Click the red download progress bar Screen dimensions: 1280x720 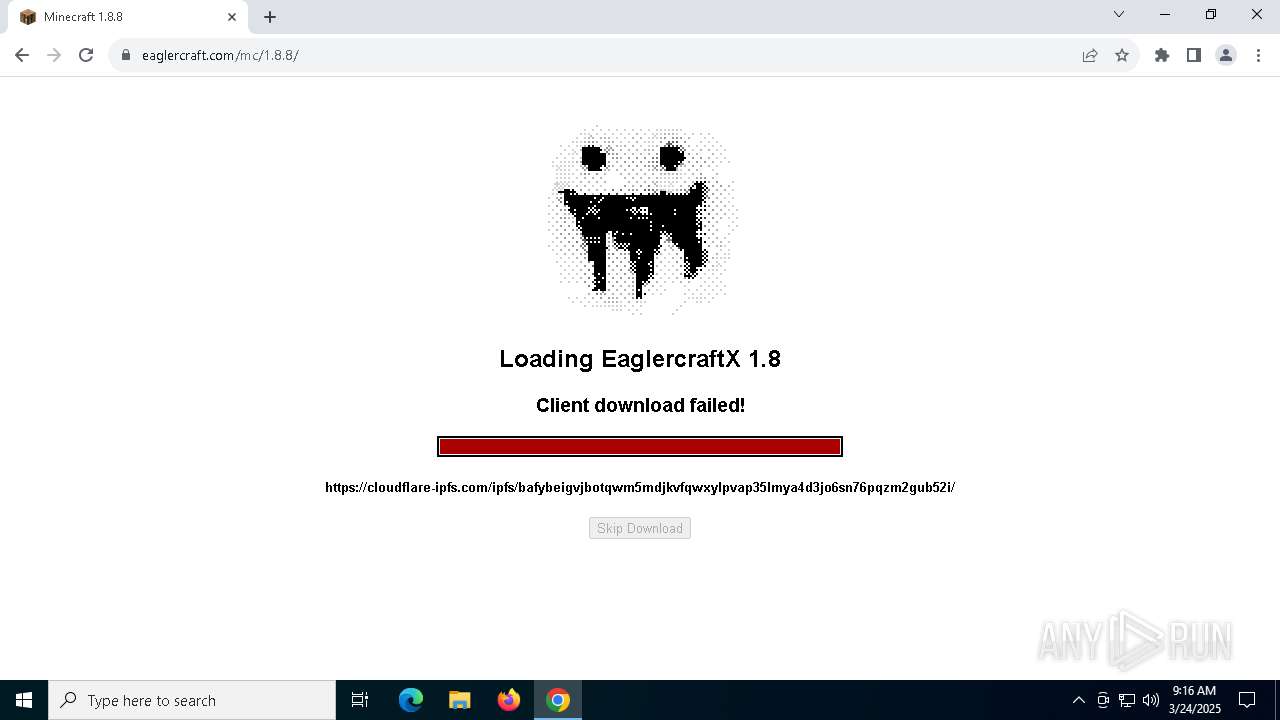coord(640,446)
